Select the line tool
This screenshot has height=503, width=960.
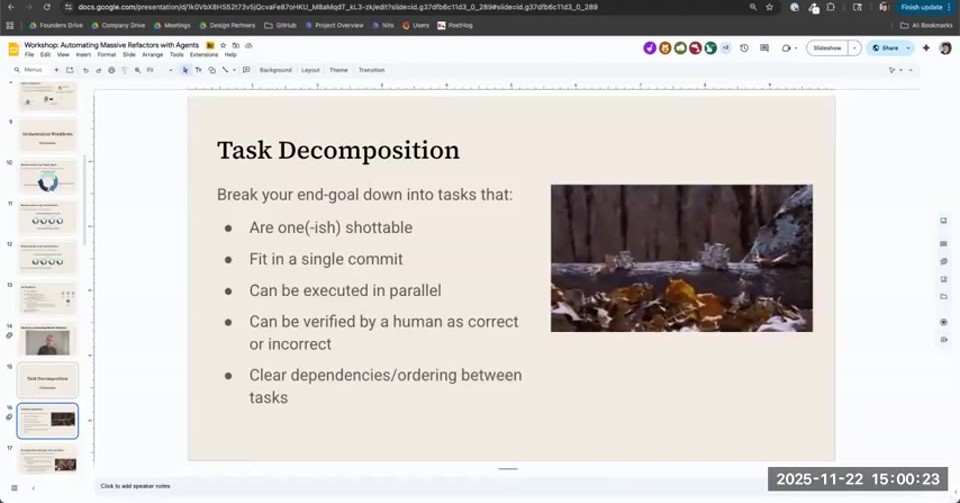click(x=225, y=70)
